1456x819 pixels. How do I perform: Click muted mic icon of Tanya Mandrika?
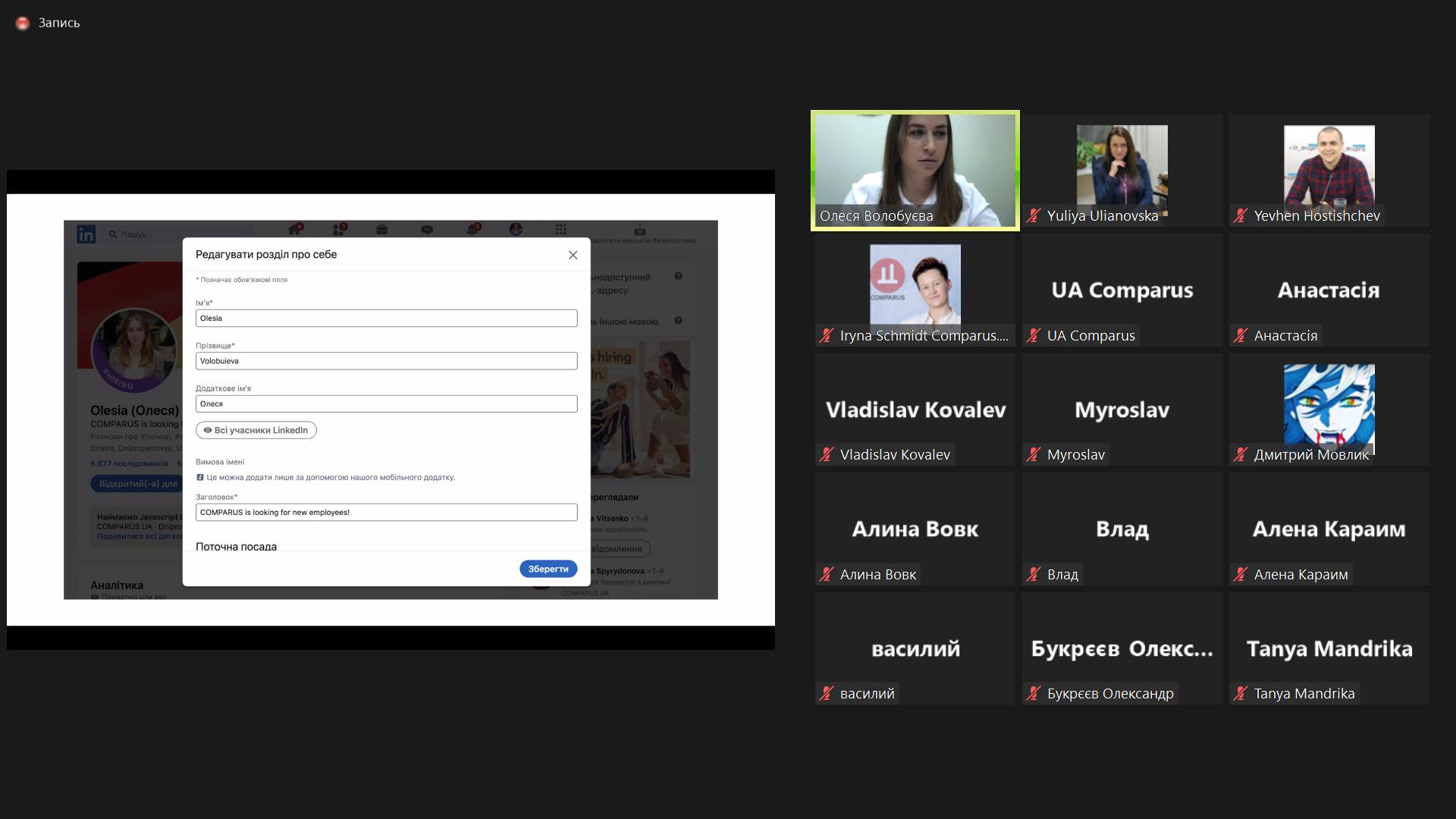[1241, 694]
